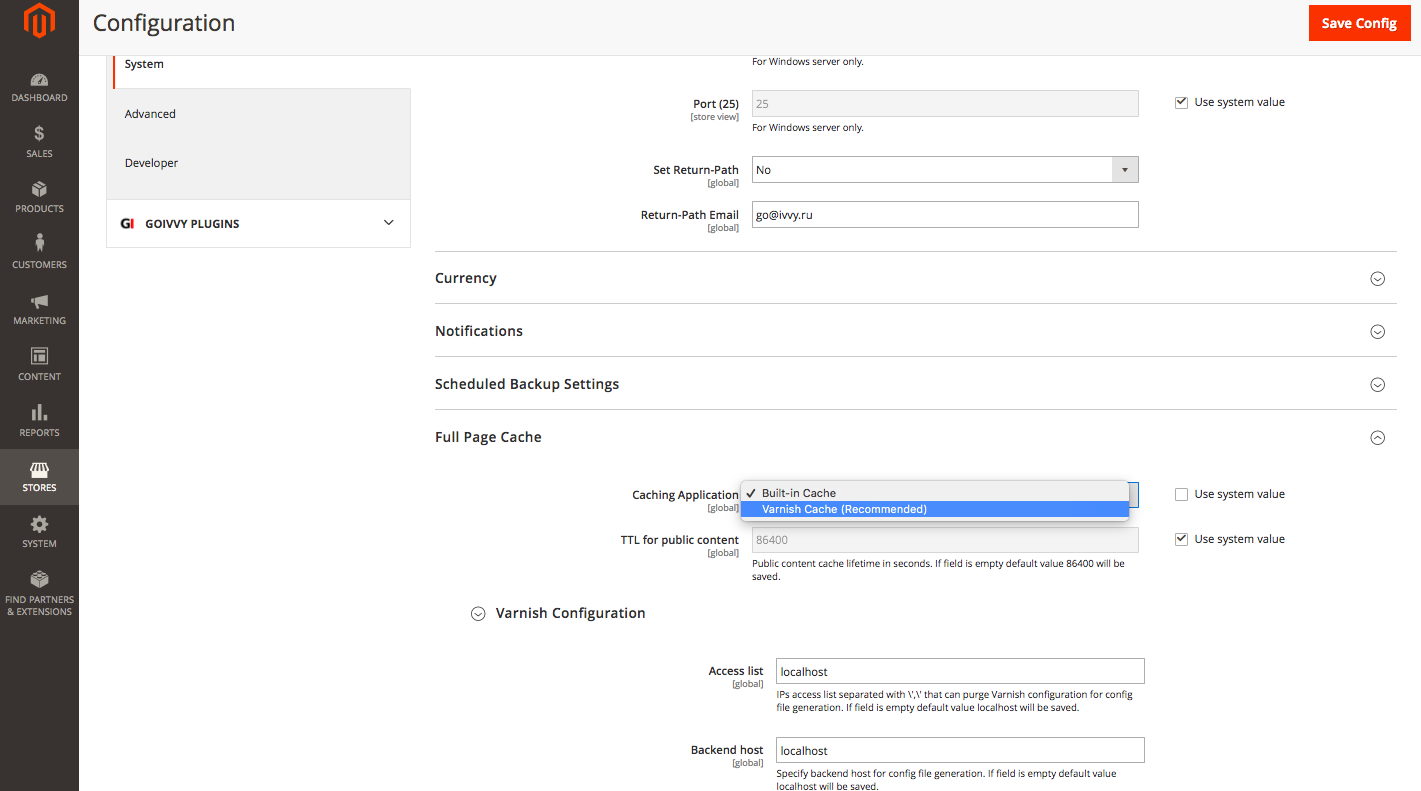Open the Dashboard sidebar icon
Image resolution: width=1421 pixels, height=791 pixels.
39,87
